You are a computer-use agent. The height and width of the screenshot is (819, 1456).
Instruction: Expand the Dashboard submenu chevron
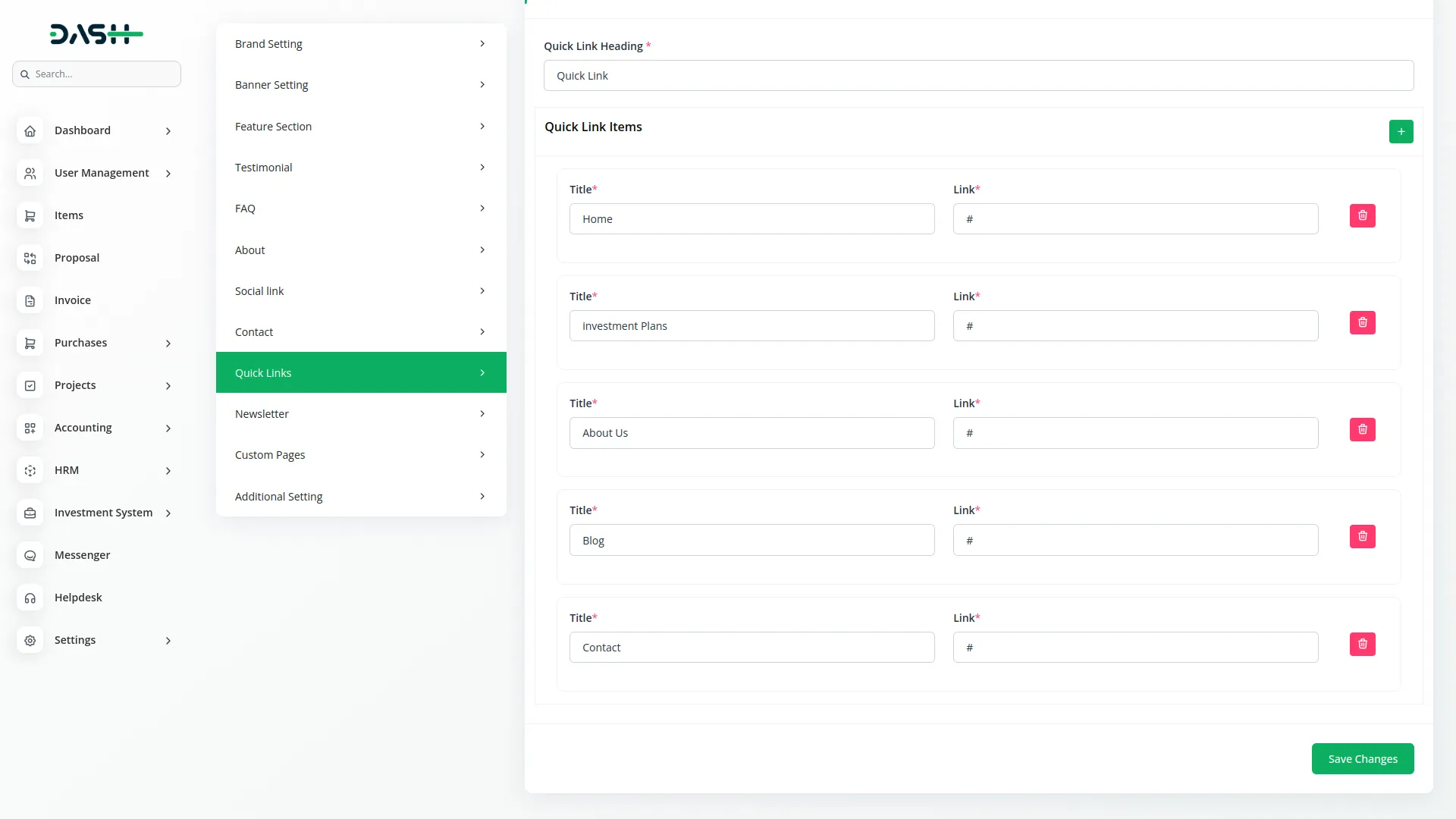coord(168,131)
